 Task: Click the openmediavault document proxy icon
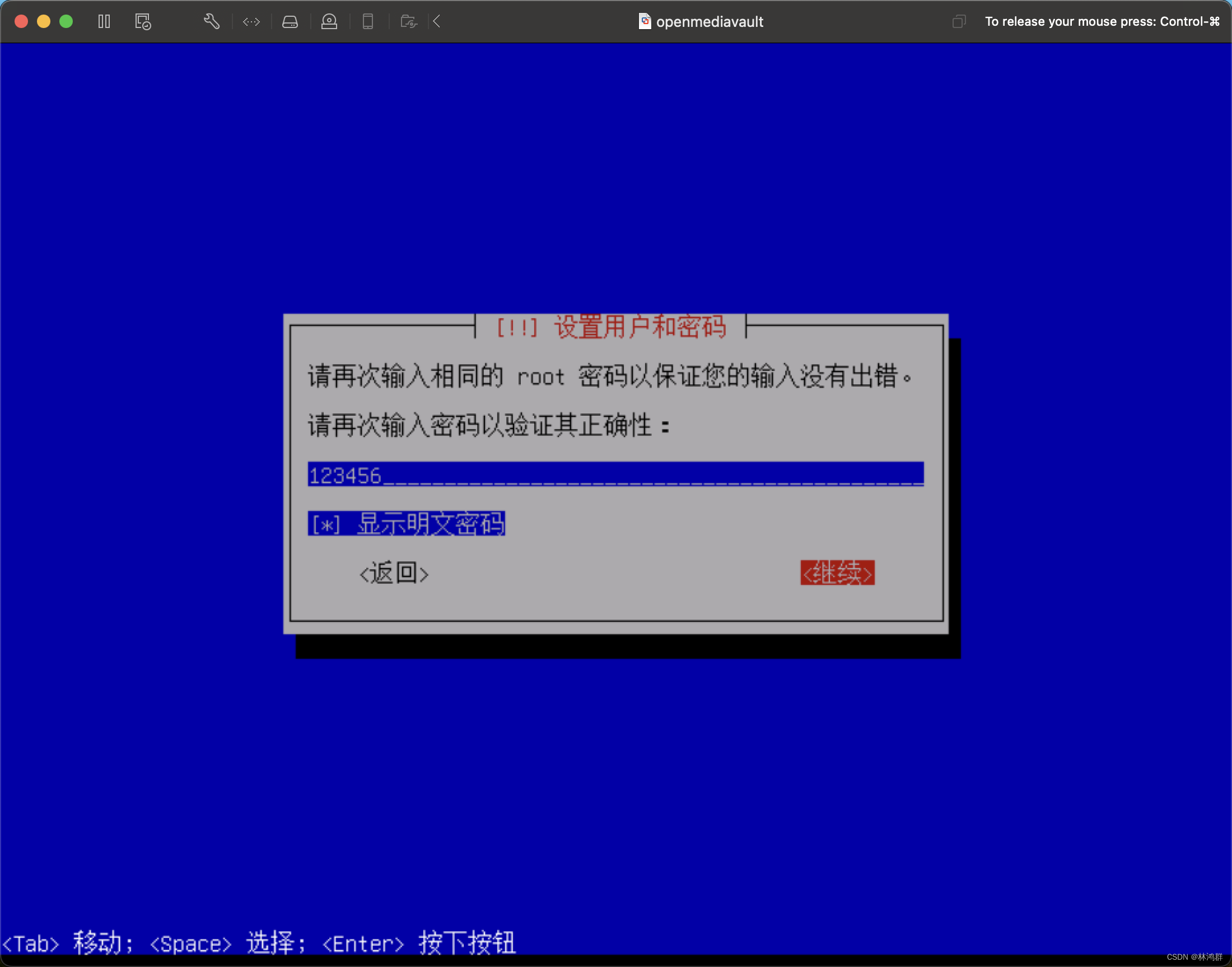(644, 21)
